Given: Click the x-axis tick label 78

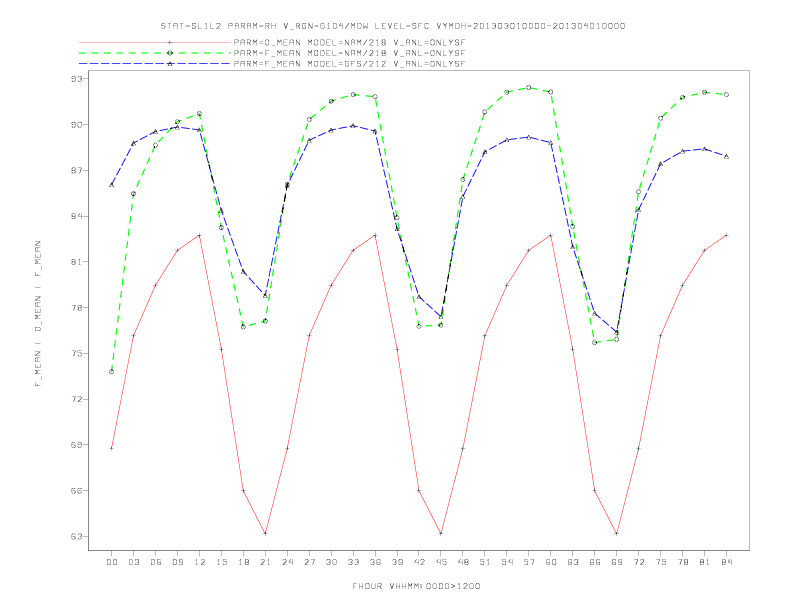Looking at the screenshot, I should pos(682,562).
